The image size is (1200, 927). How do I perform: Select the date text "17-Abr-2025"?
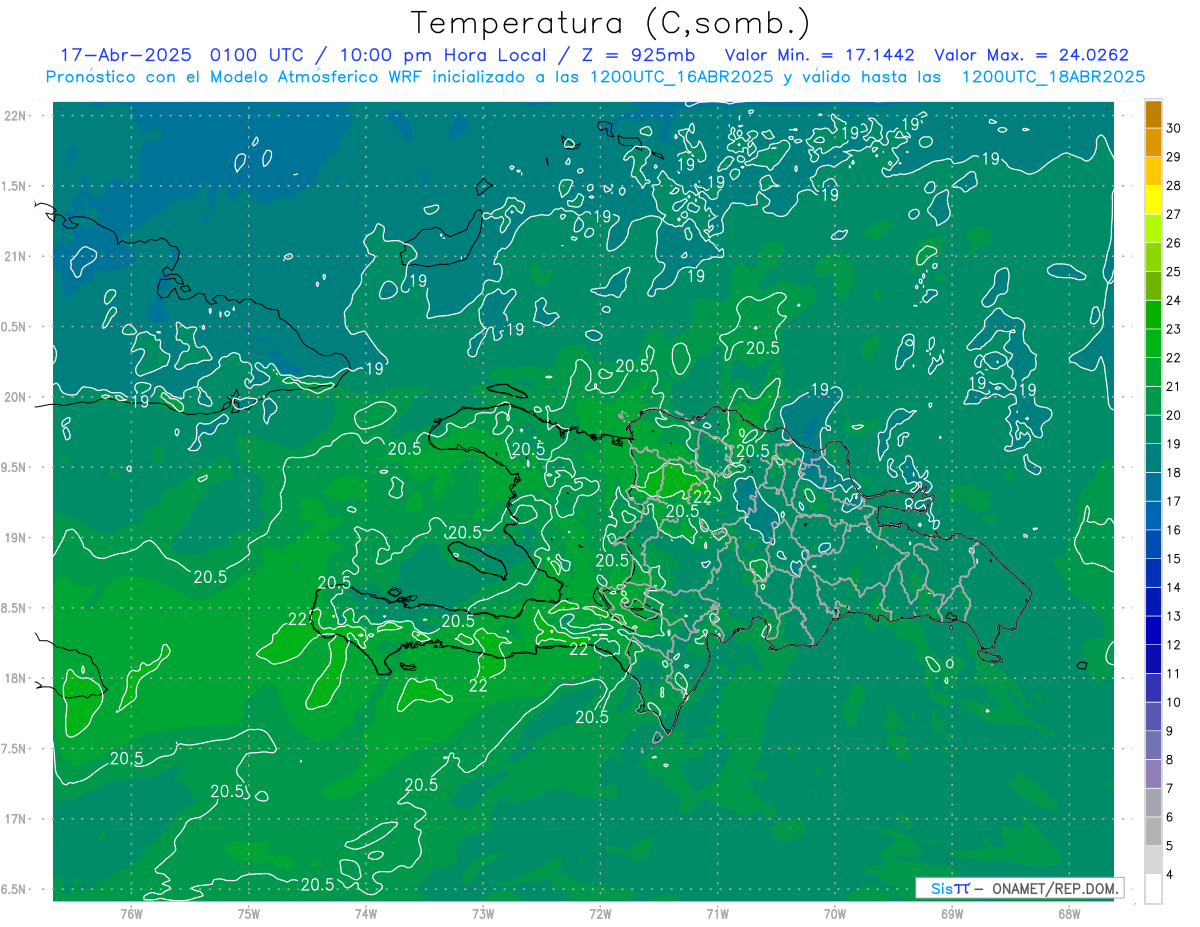(x=126, y=55)
